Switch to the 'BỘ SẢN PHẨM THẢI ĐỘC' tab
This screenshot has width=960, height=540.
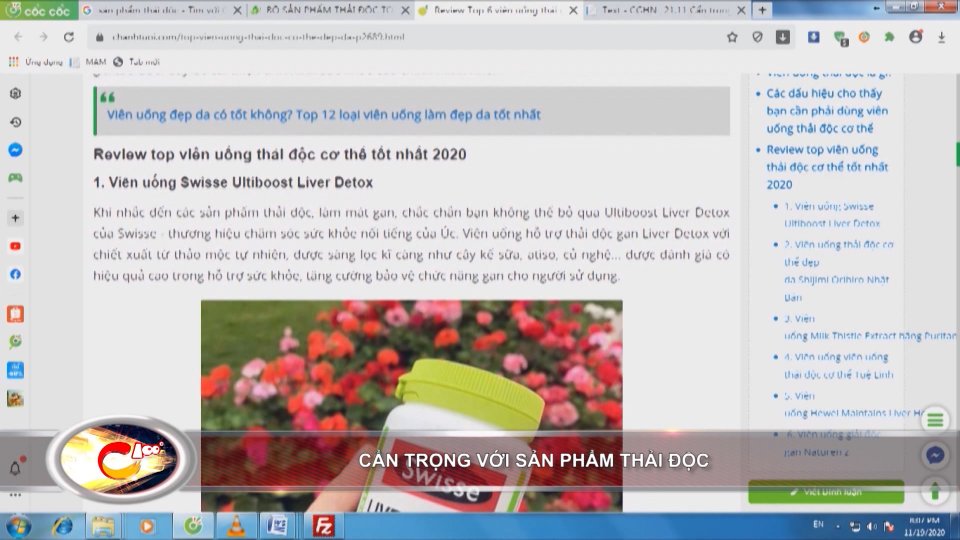tap(323, 10)
